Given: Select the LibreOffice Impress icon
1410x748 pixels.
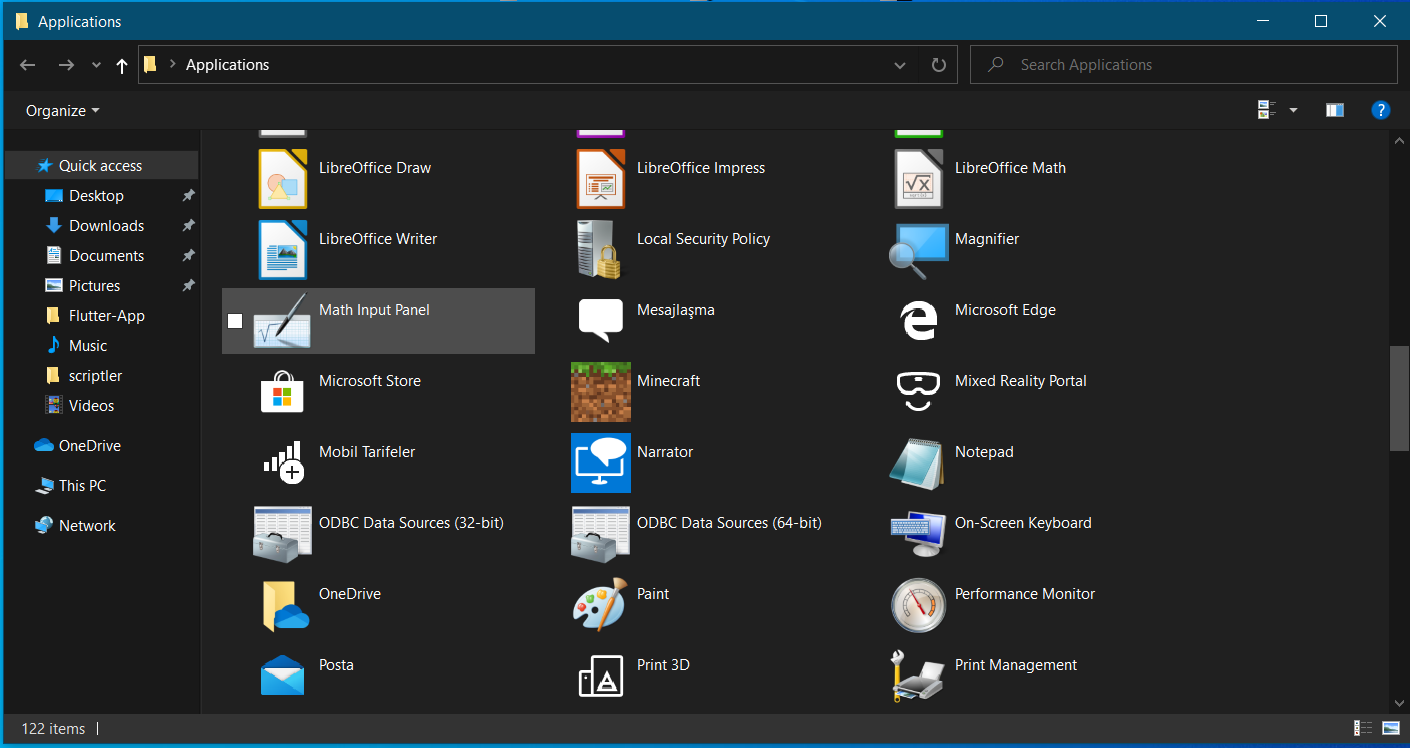Looking at the screenshot, I should point(601,179).
